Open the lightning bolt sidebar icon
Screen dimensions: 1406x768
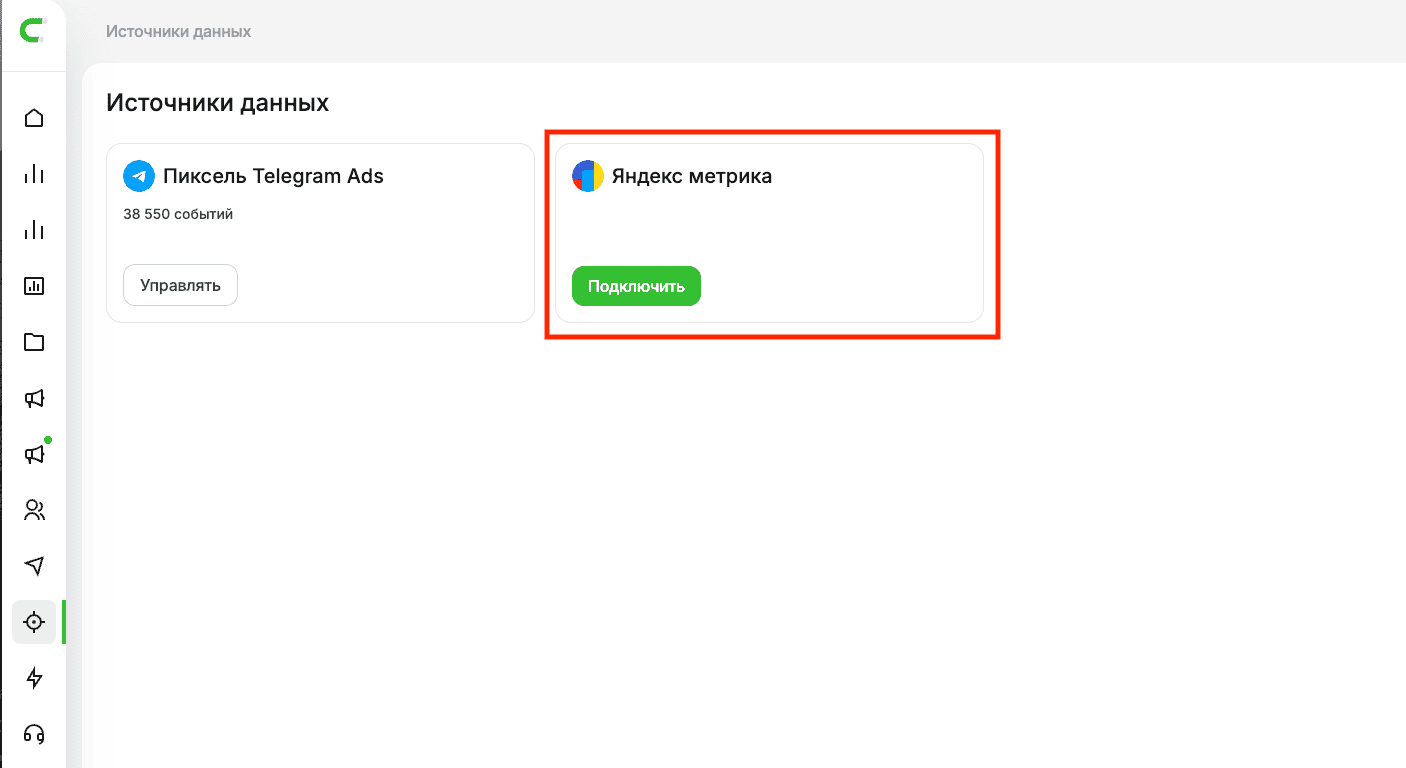tap(34, 678)
